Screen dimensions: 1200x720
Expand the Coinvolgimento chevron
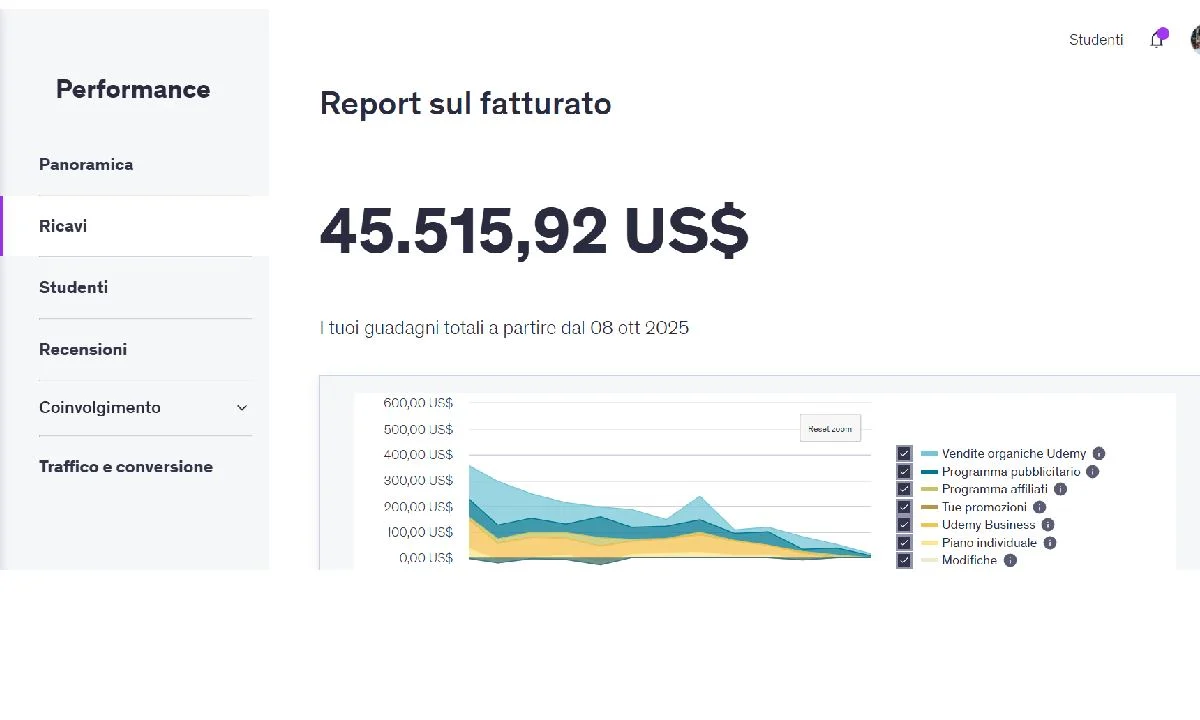(241, 408)
